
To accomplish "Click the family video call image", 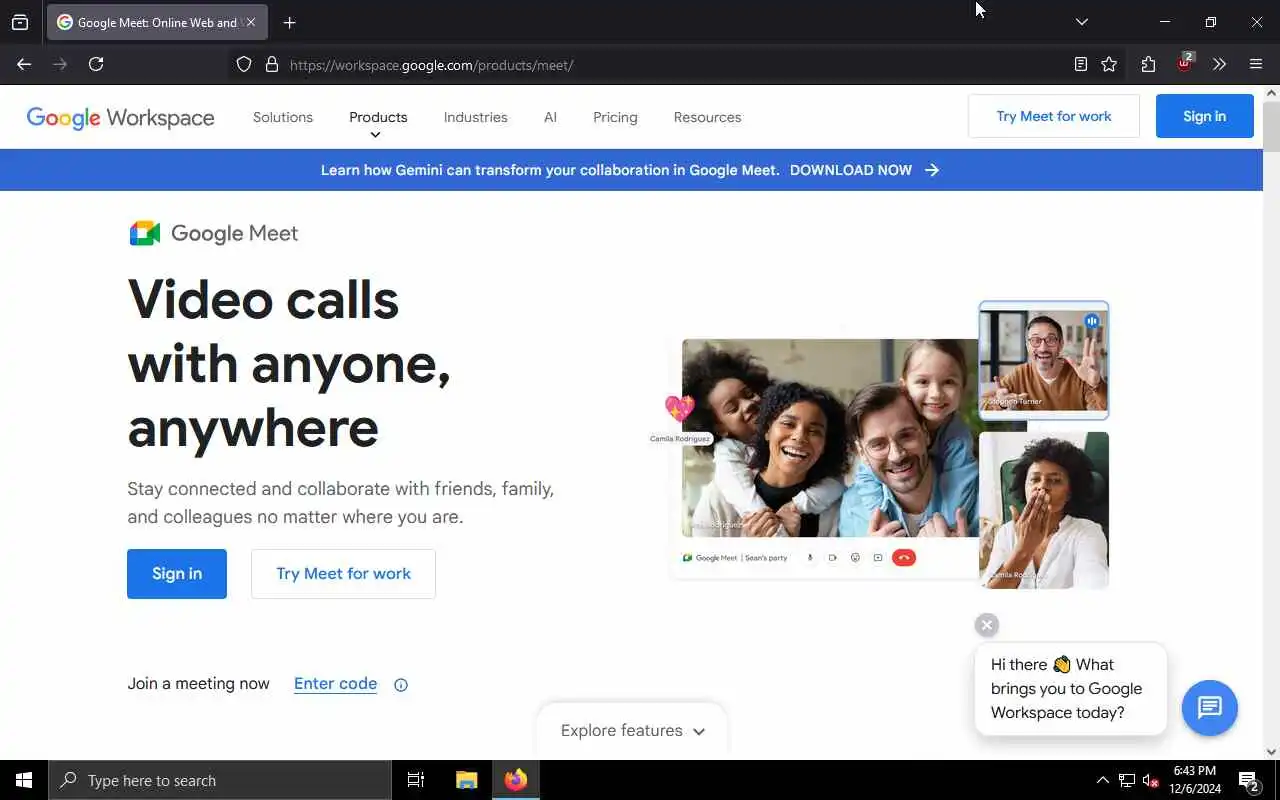I will pos(830,438).
